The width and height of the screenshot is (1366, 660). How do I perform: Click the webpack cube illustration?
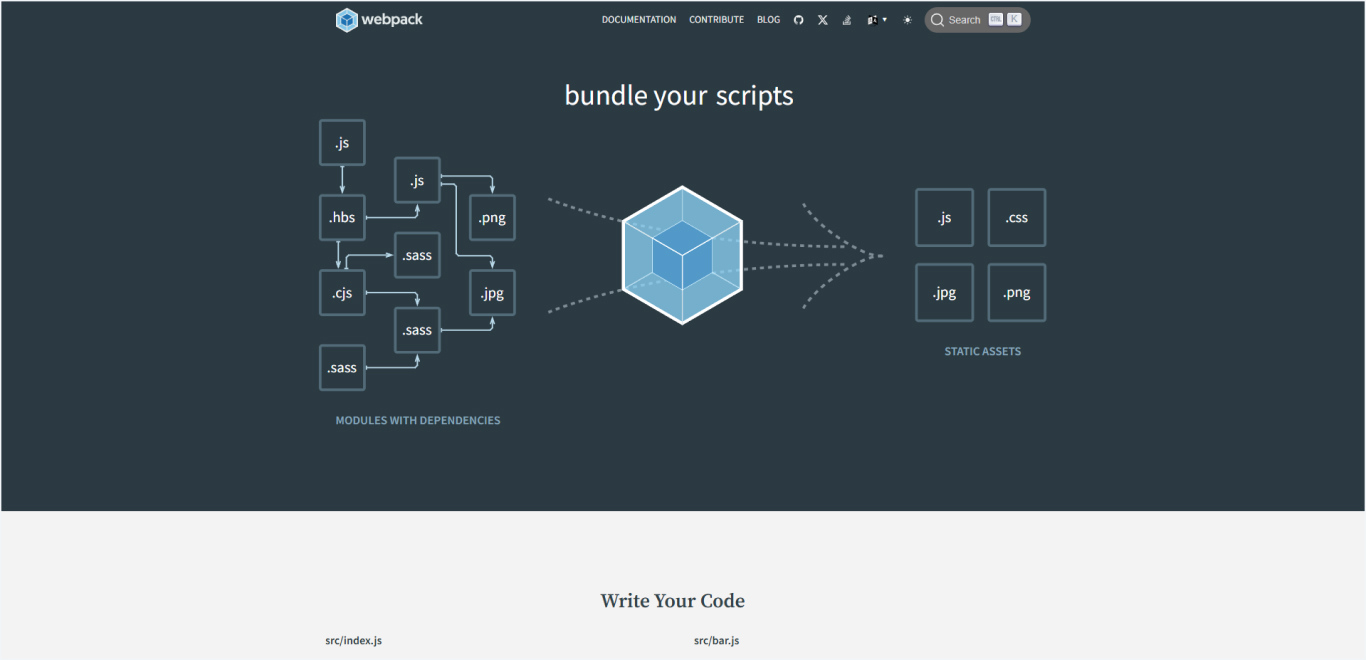click(x=681, y=255)
